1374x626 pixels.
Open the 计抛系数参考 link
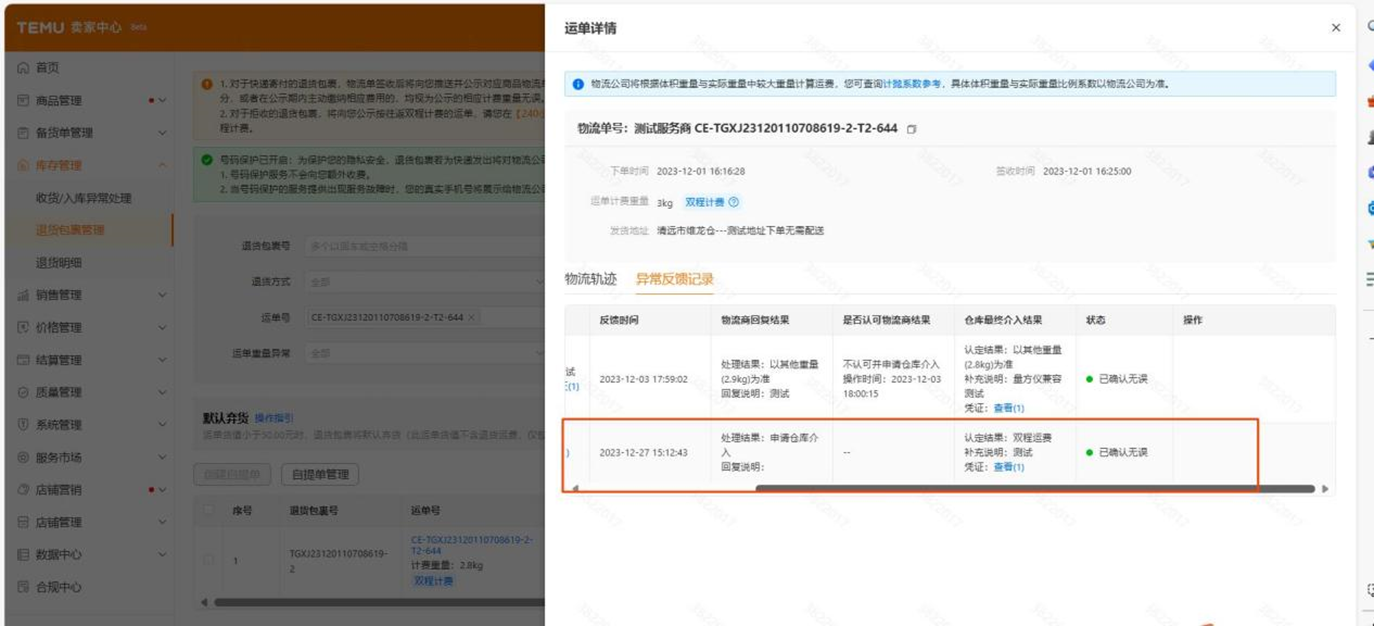point(911,84)
